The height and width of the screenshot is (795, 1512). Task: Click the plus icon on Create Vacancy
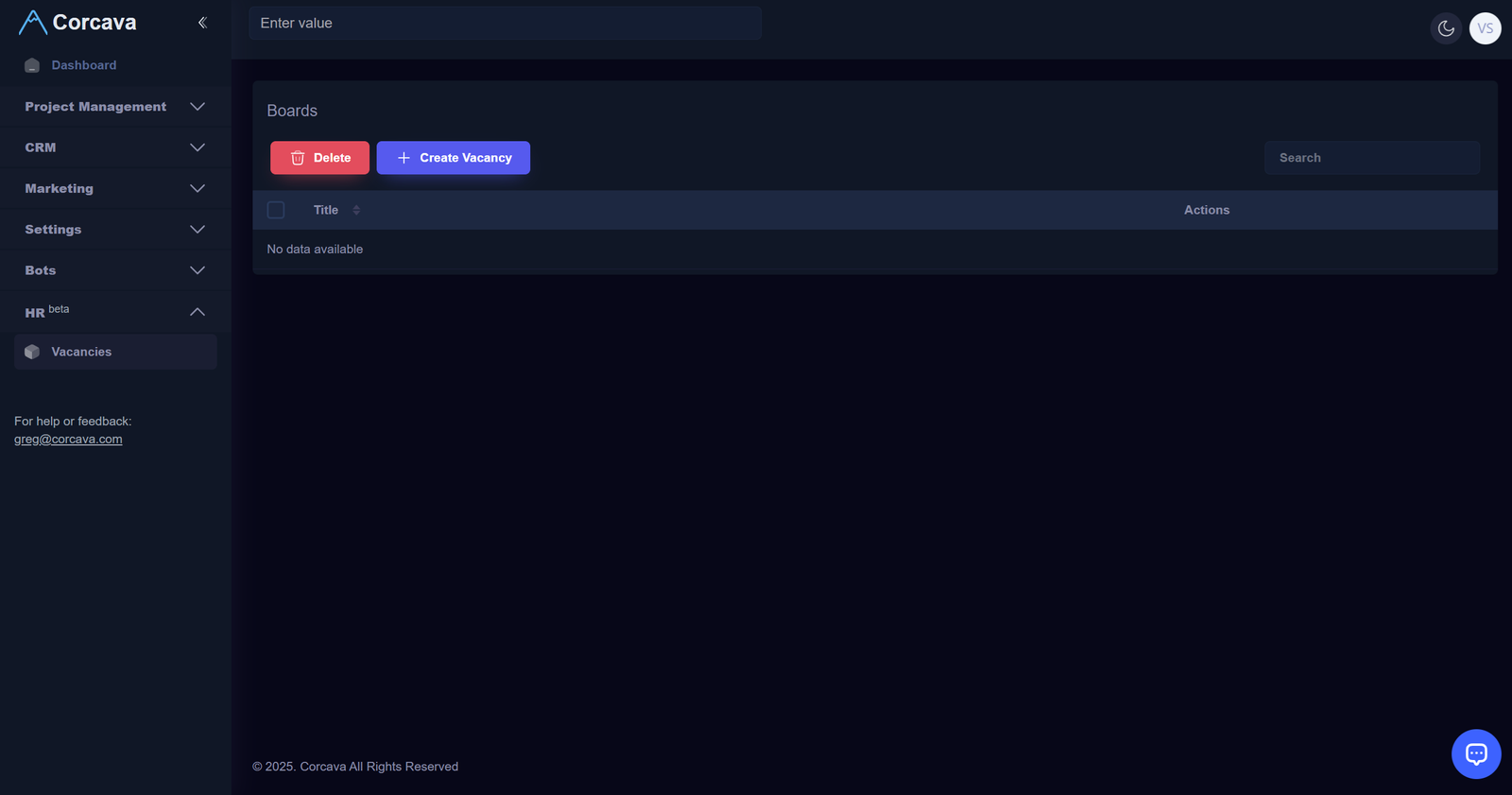[x=404, y=158]
